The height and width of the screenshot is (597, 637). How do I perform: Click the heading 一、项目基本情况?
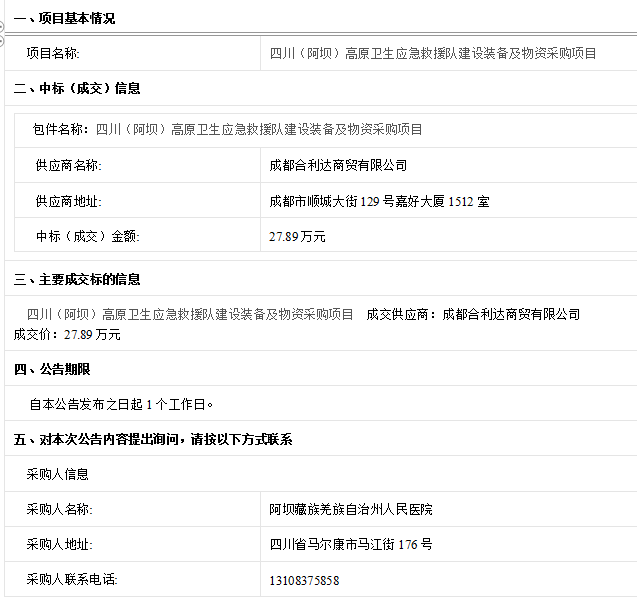(x=64, y=18)
